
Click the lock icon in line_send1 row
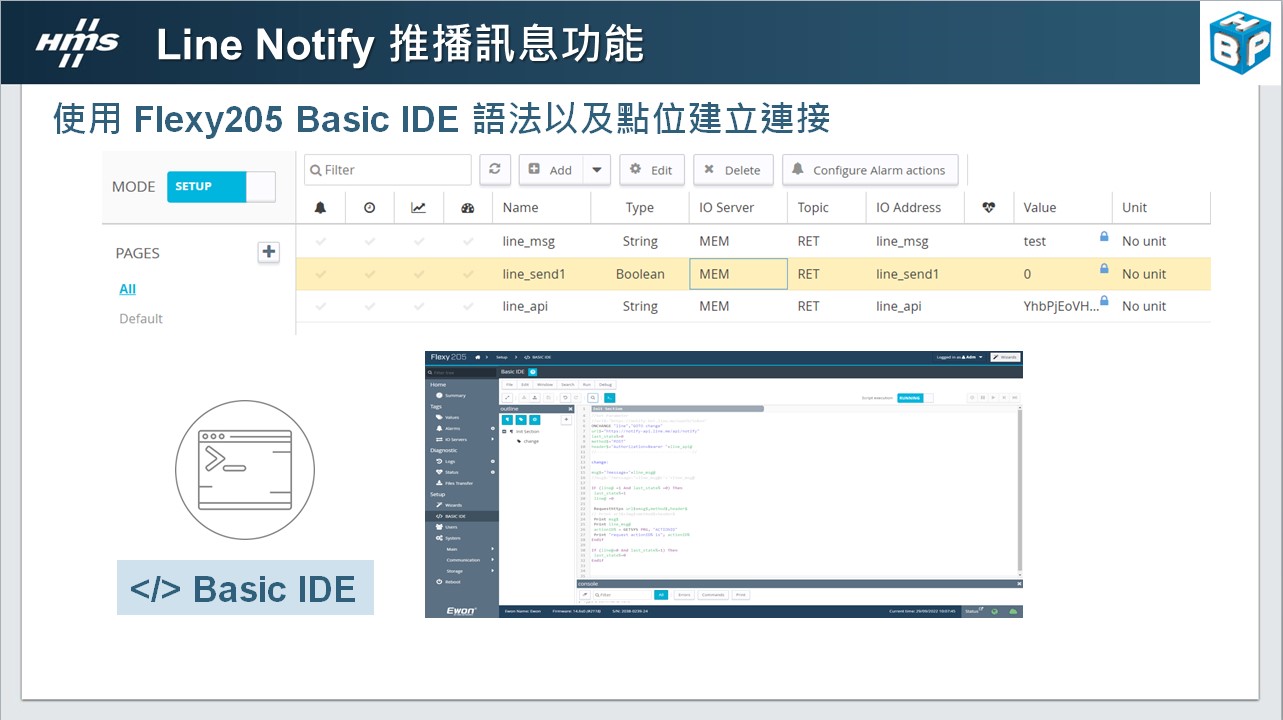click(1104, 269)
